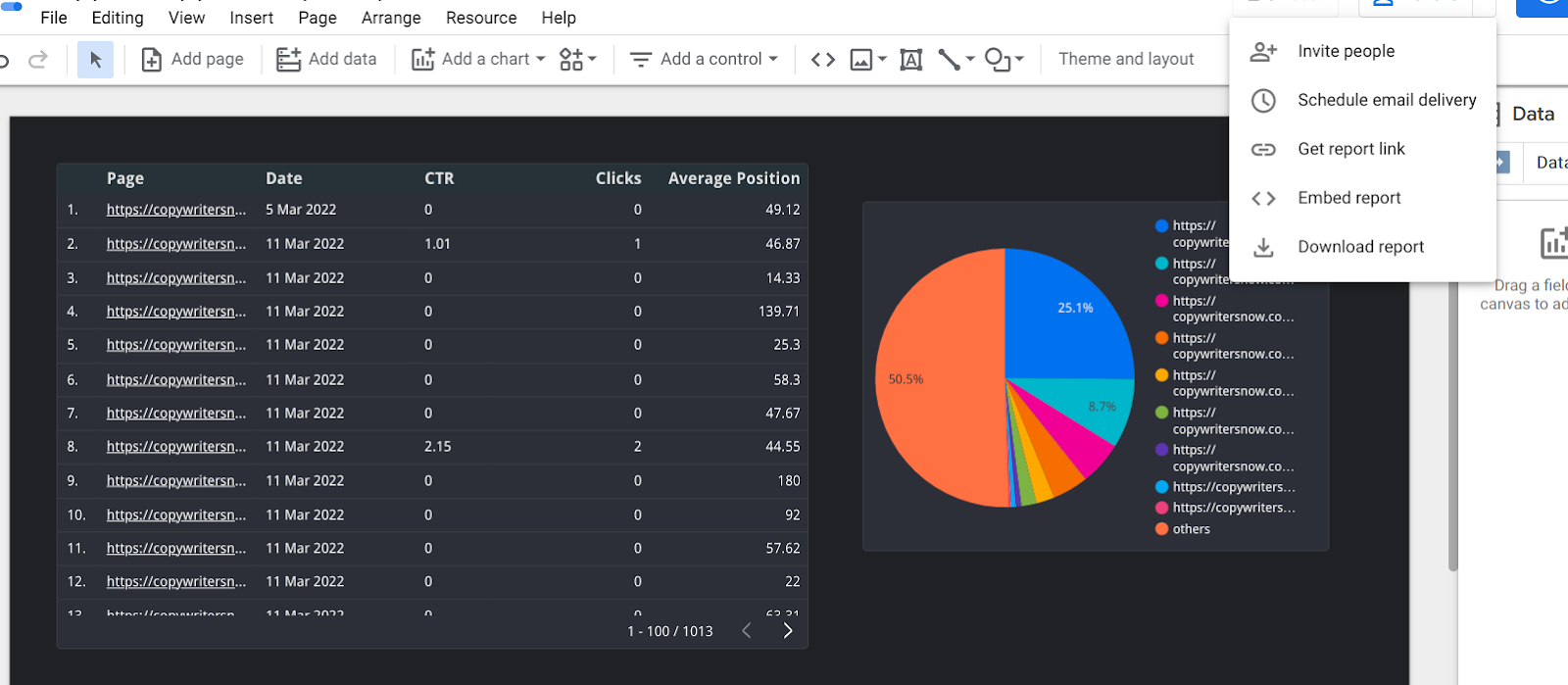Open Theme and layout panel
Image resolution: width=1568 pixels, height=685 pixels.
pos(1126,59)
